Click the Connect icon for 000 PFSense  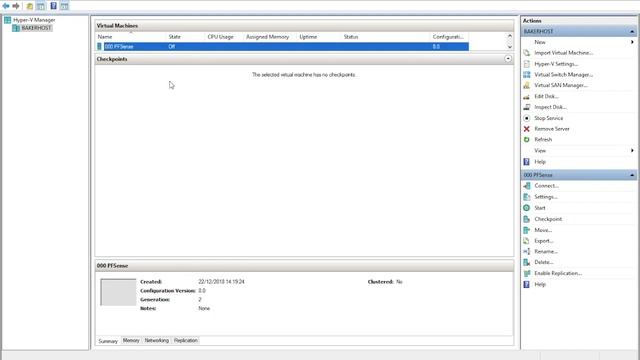(x=527, y=186)
